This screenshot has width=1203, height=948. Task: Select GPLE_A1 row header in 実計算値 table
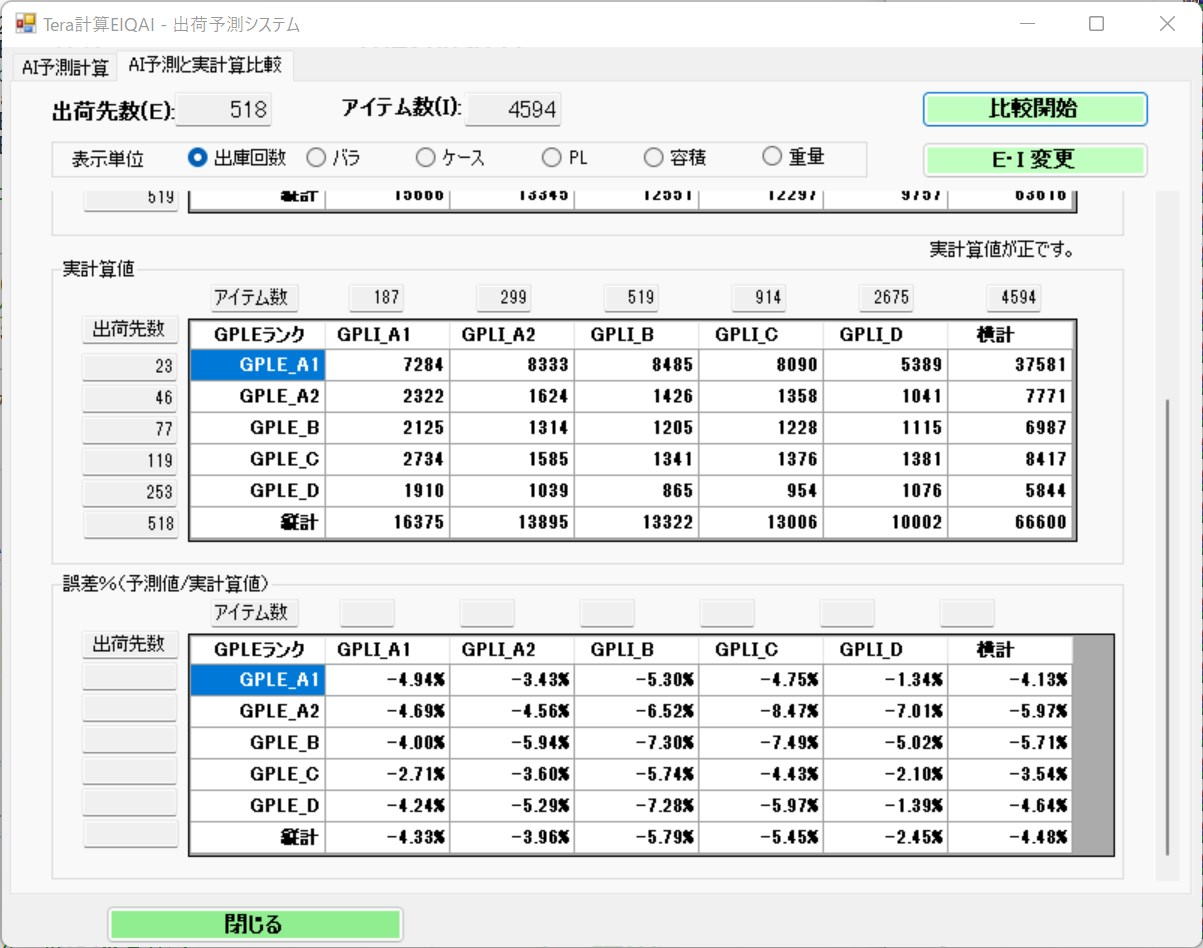tap(257, 365)
